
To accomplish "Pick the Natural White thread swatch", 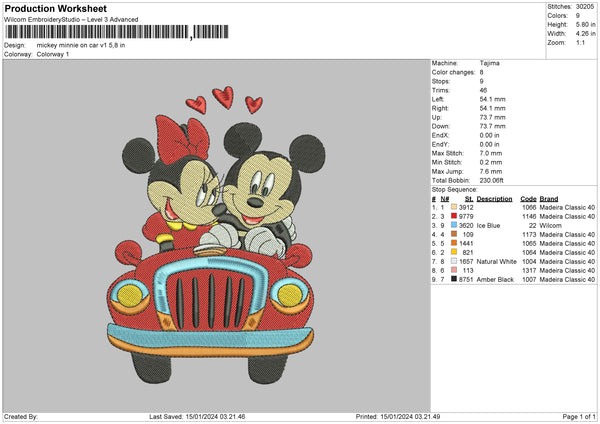I will pos(453,261).
